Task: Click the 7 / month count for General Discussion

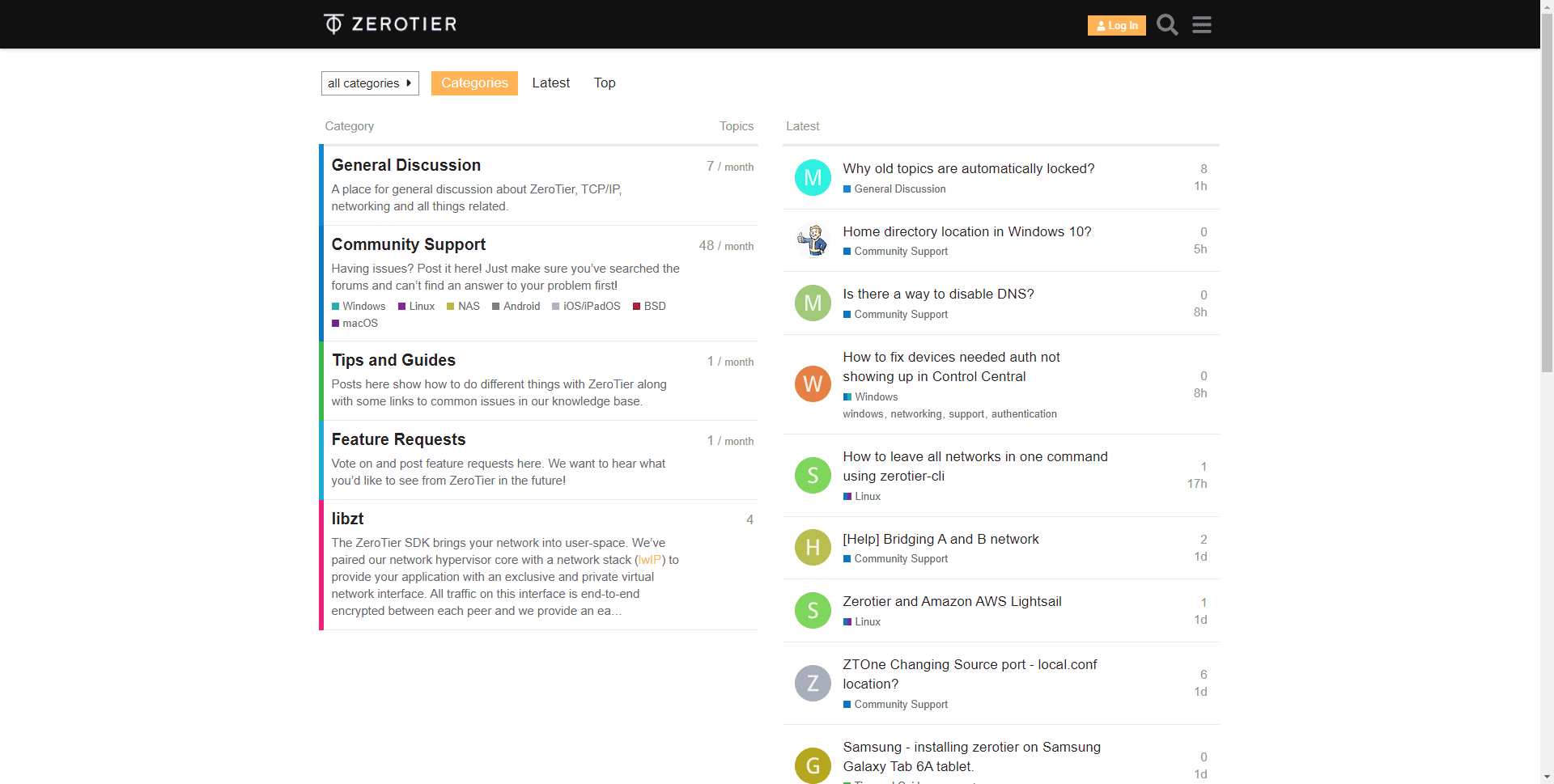Action: pos(730,166)
